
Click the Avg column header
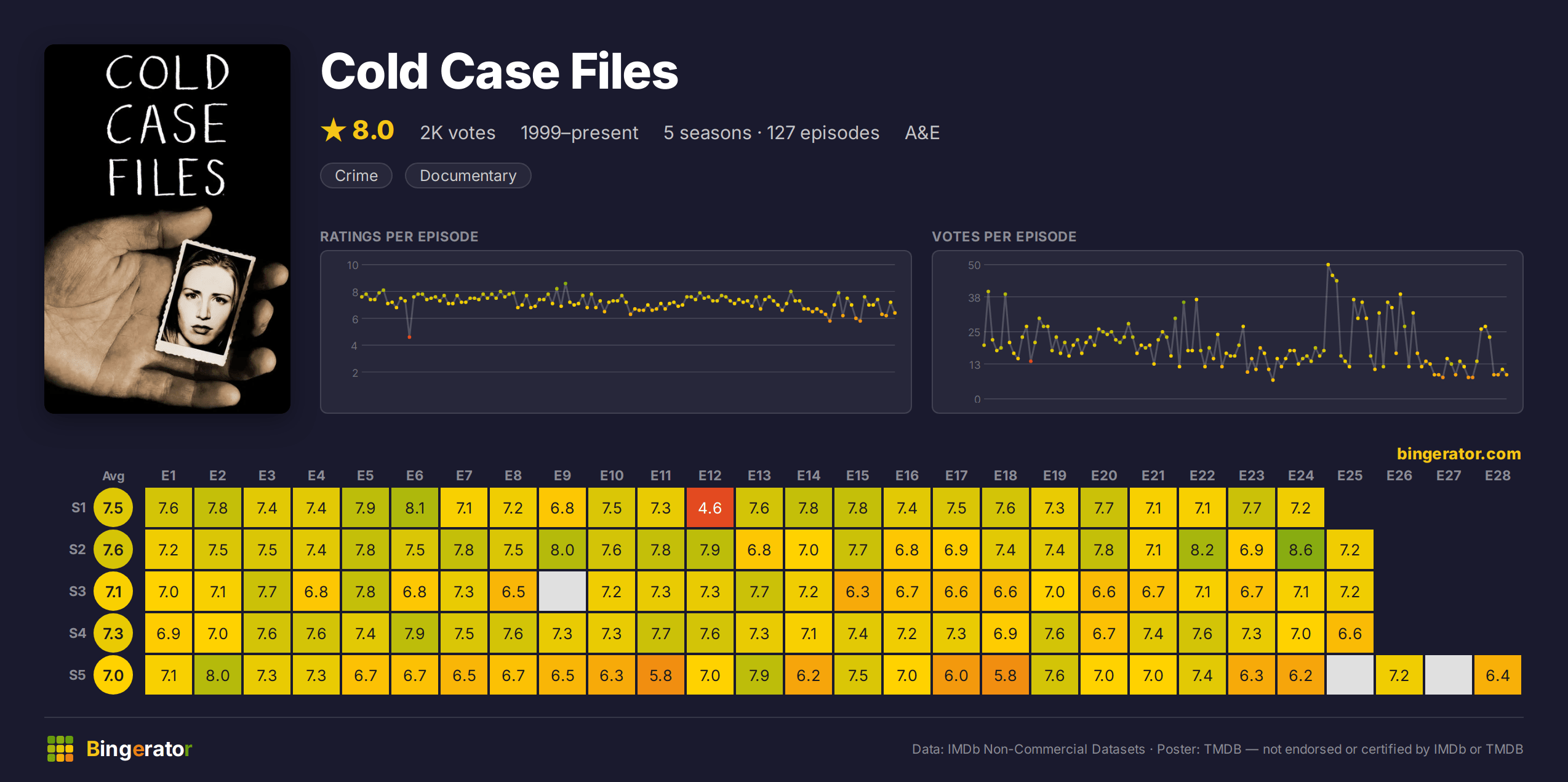coord(113,475)
